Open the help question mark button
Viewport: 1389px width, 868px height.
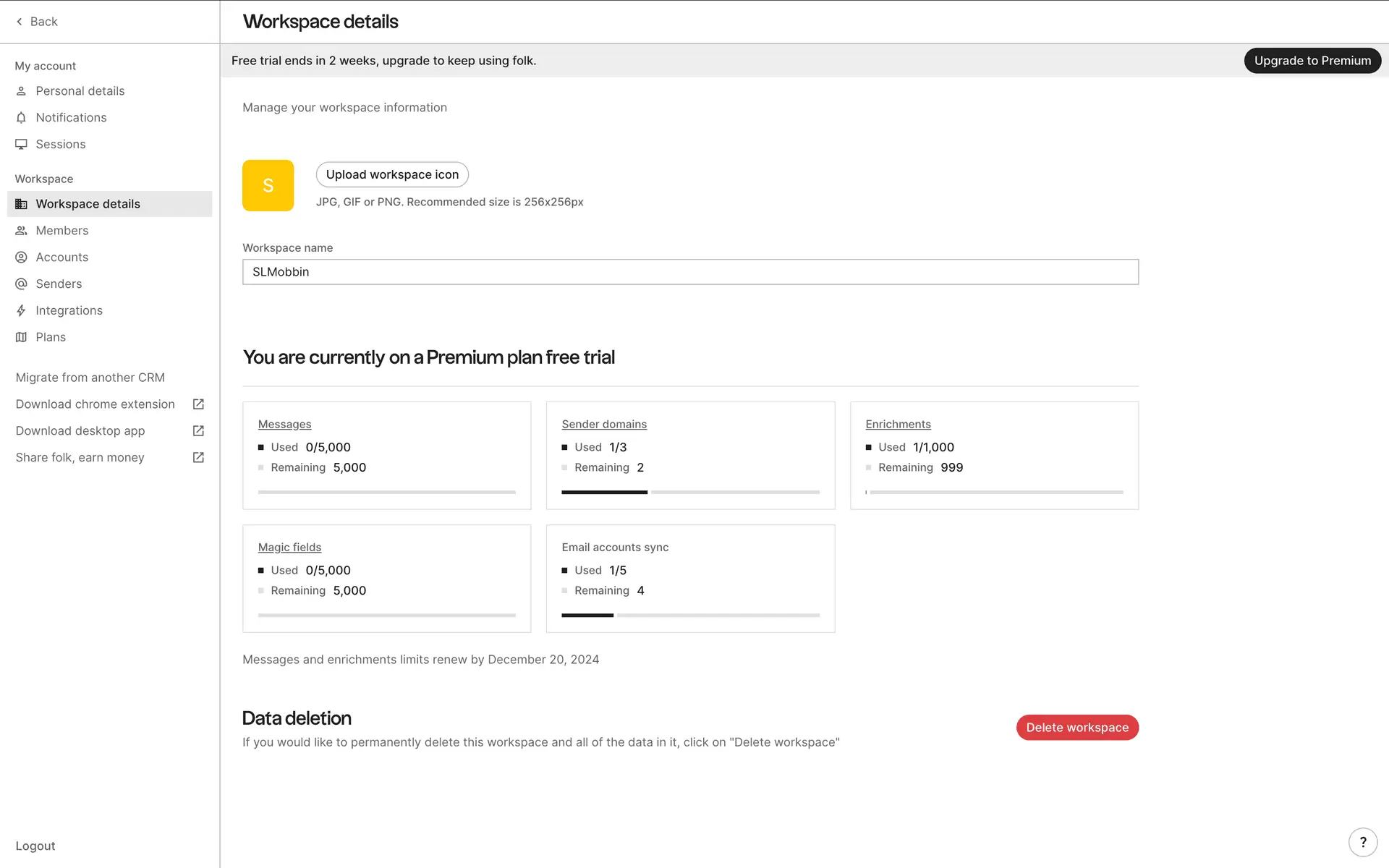(x=1363, y=842)
